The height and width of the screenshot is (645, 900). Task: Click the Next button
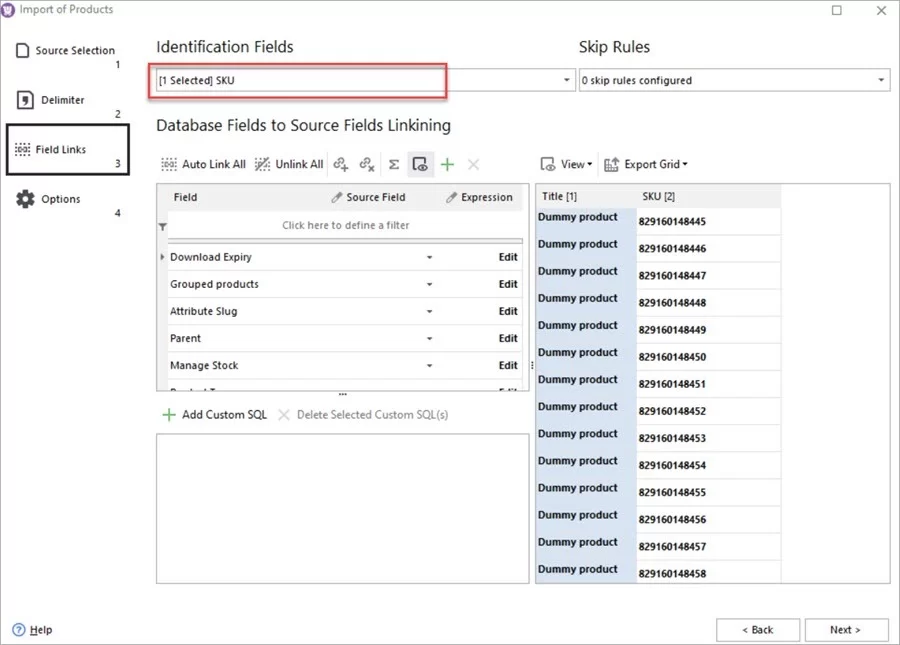(847, 629)
